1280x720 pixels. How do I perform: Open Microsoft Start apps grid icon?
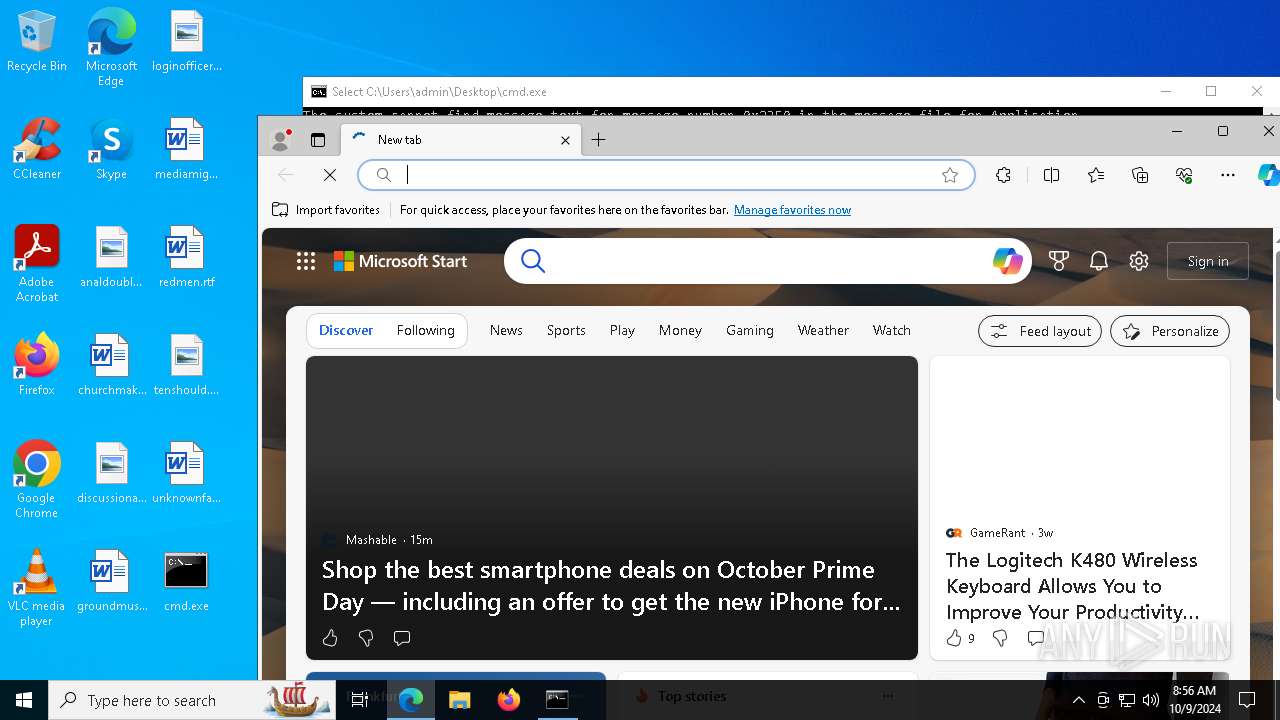tap(306, 261)
